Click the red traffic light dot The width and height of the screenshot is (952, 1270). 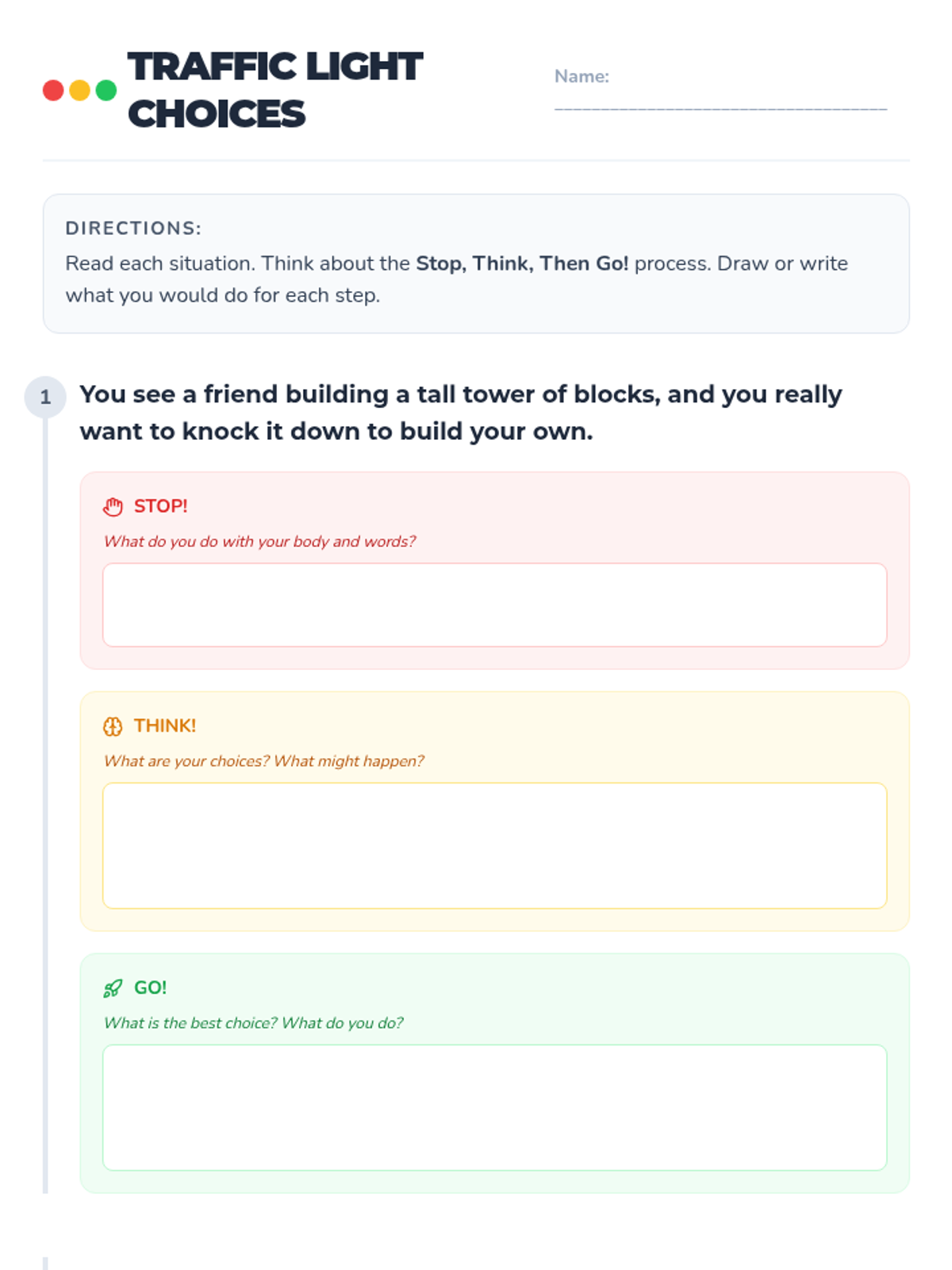click(x=53, y=90)
